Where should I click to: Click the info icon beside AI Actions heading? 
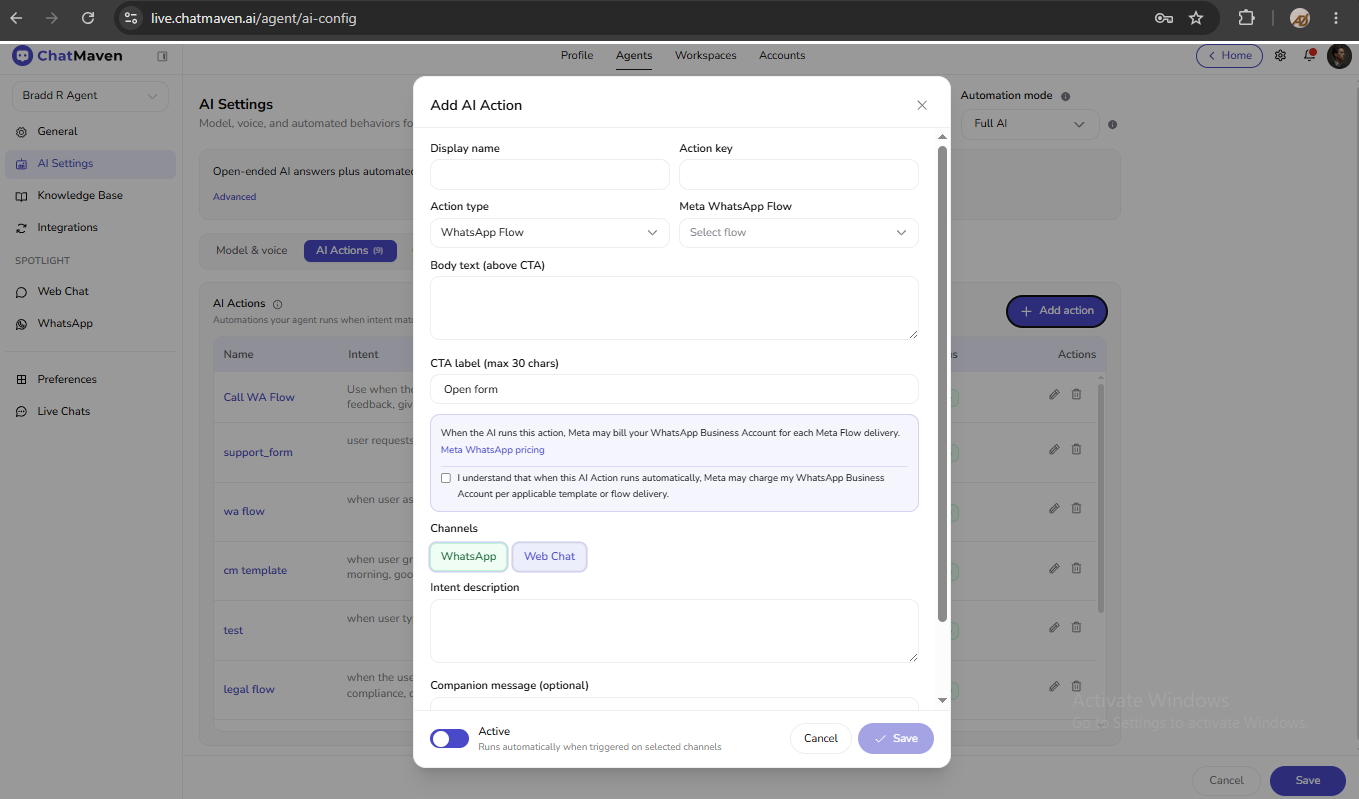tap(278, 304)
